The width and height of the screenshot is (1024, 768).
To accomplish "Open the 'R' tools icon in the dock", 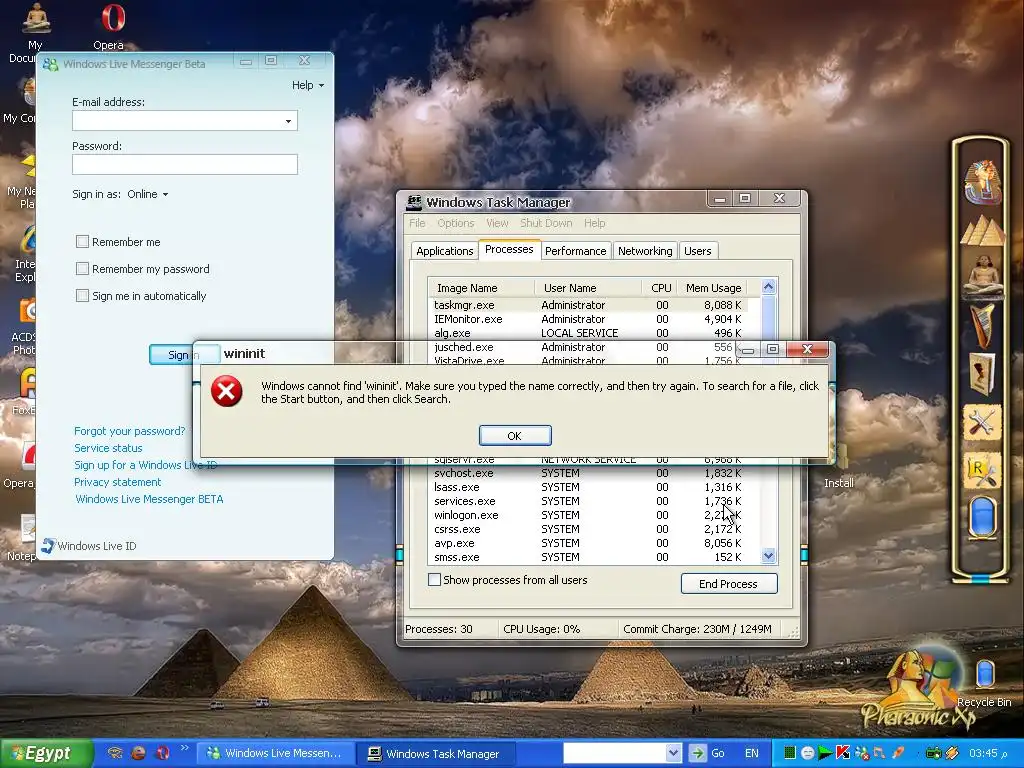I will point(982,470).
